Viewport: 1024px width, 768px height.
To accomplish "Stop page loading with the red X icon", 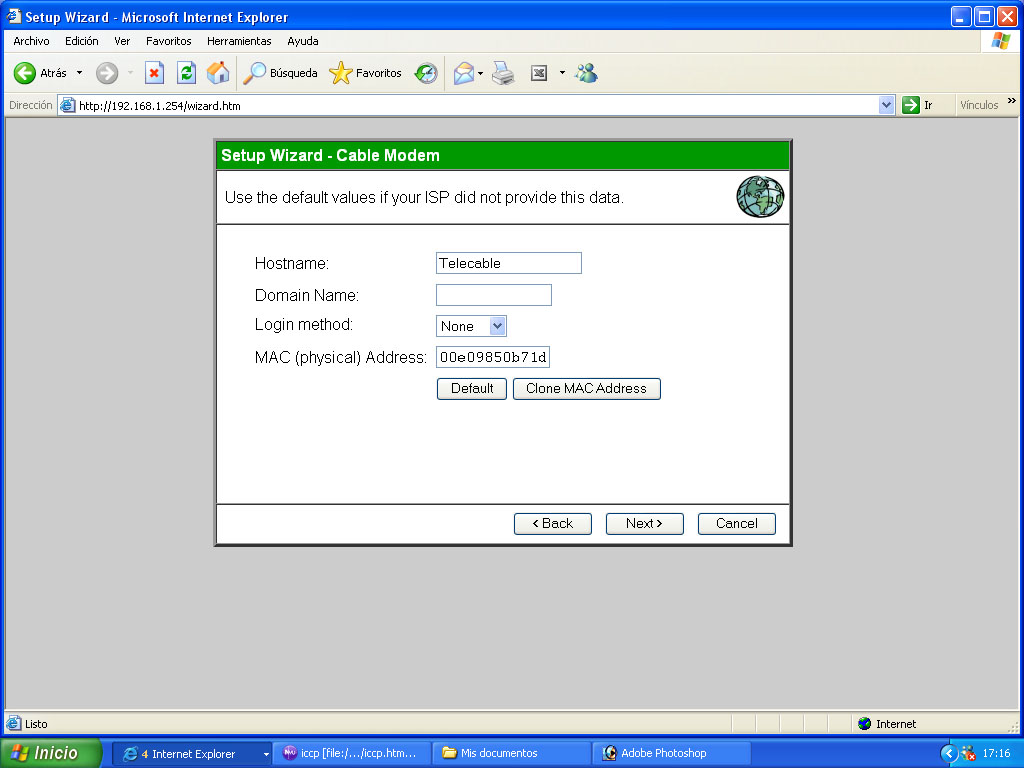I will [x=154, y=73].
